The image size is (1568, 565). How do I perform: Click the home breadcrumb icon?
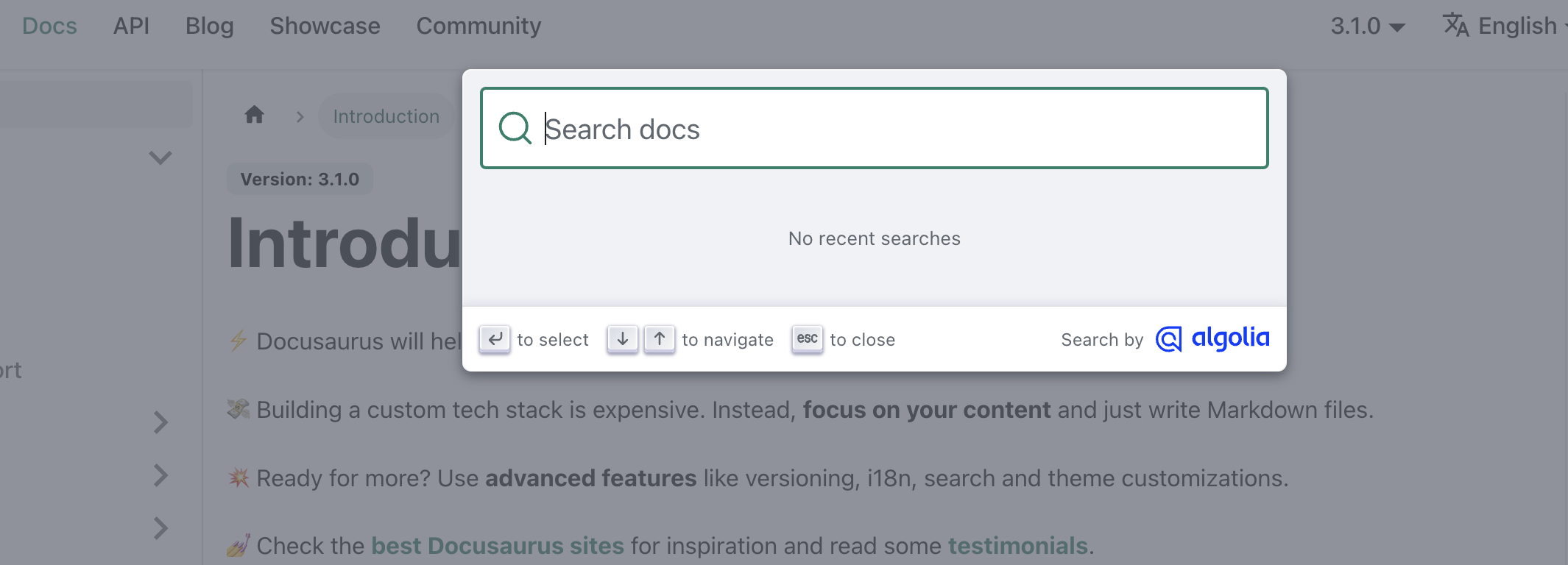(x=254, y=115)
